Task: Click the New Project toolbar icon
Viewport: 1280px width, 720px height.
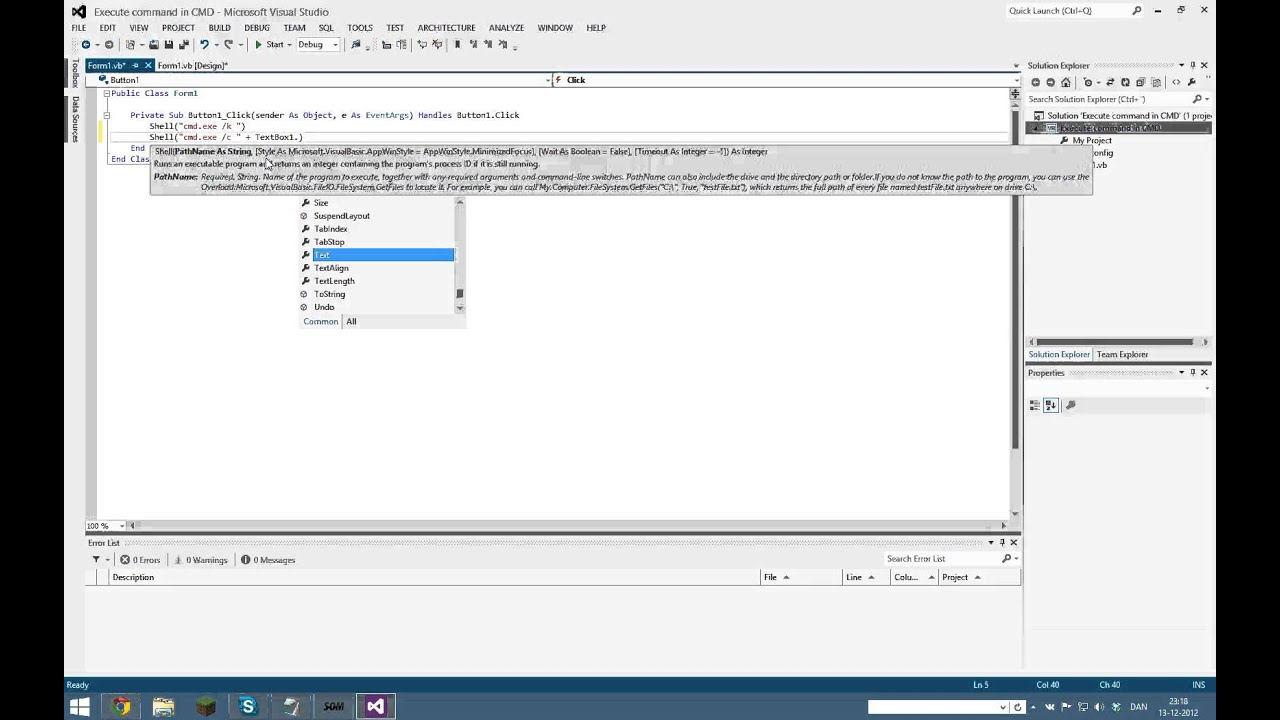Action: pyautogui.click(x=130, y=45)
